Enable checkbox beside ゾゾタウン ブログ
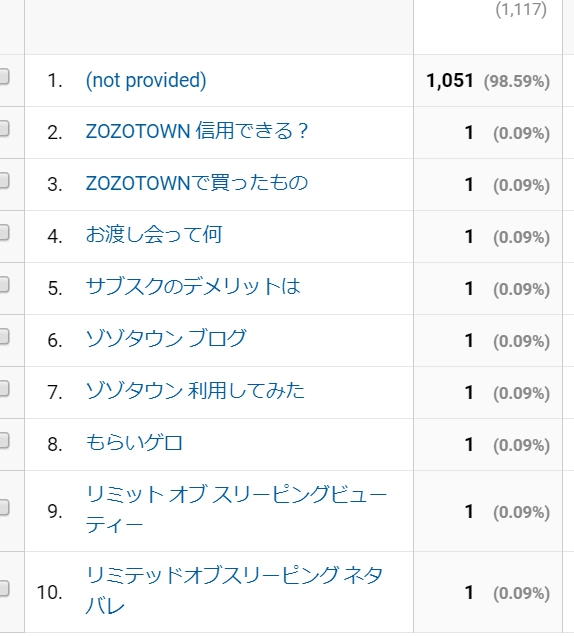The height and width of the screenshot is (636, 574). (x=3, y=337)
